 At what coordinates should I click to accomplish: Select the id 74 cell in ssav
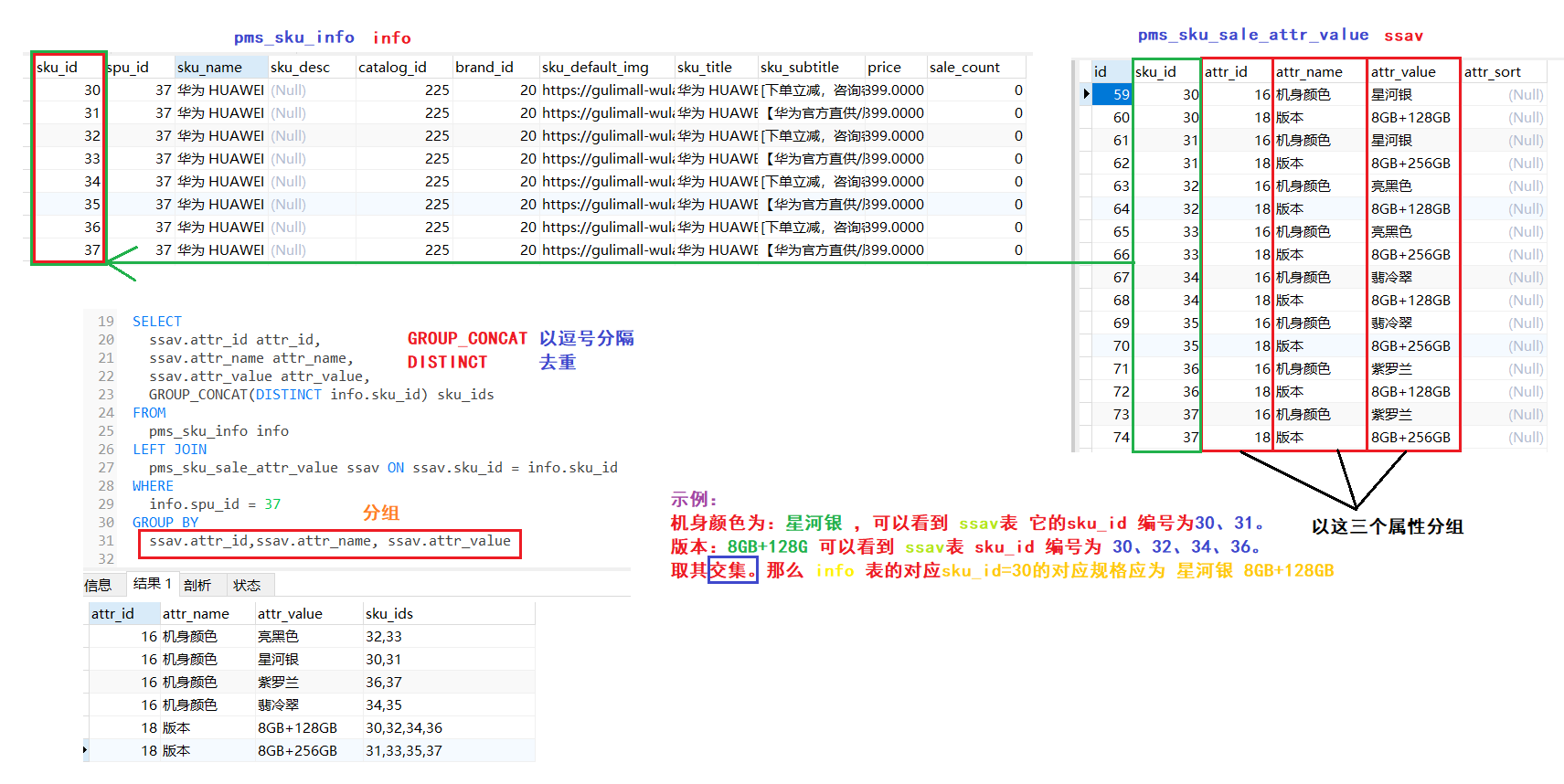pos(1112,437)
